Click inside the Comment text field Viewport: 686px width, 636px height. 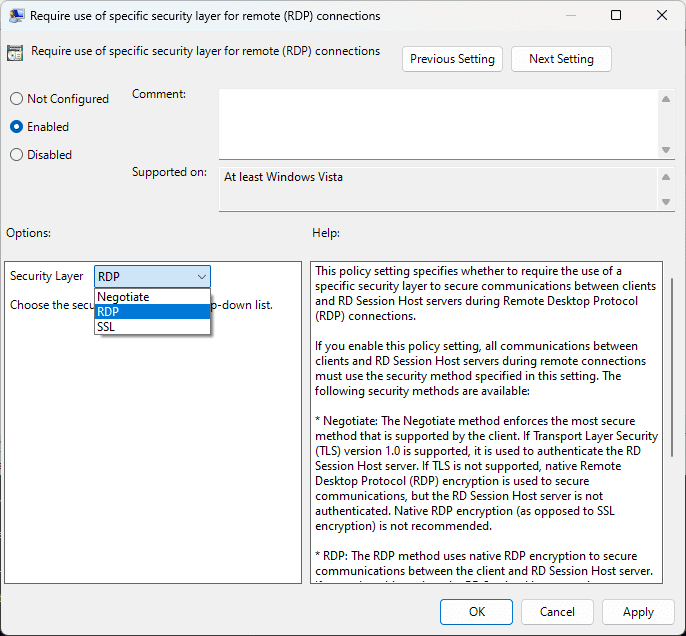(x=438, y=122)
